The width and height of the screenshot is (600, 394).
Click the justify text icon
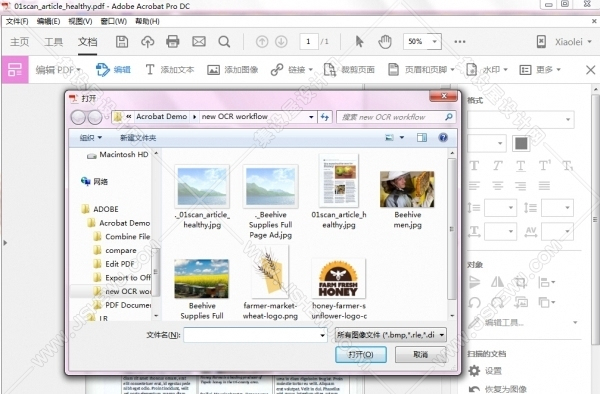[544, 186]
